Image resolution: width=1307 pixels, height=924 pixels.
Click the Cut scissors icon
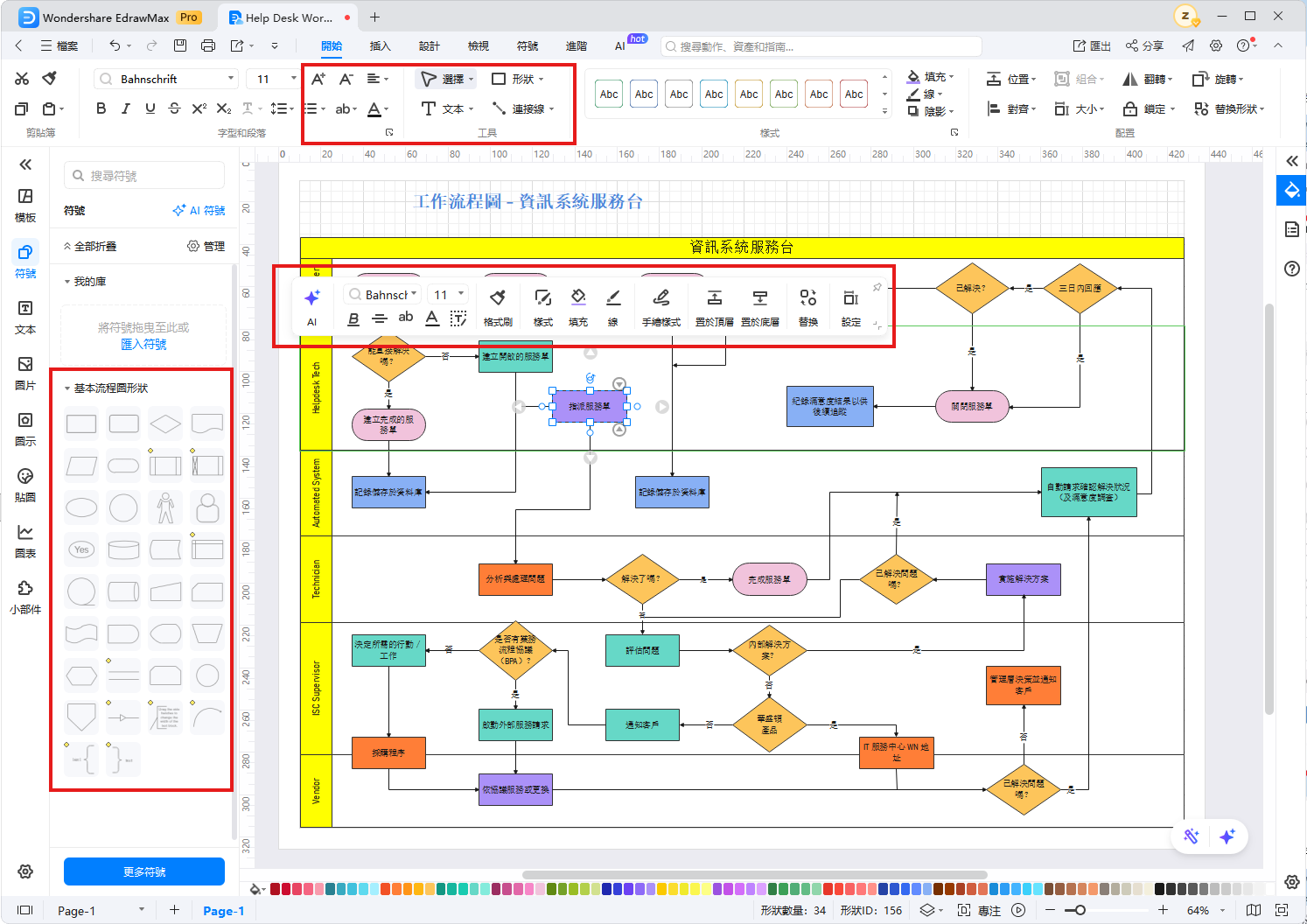pyautogui.click(x=22, y=79)
